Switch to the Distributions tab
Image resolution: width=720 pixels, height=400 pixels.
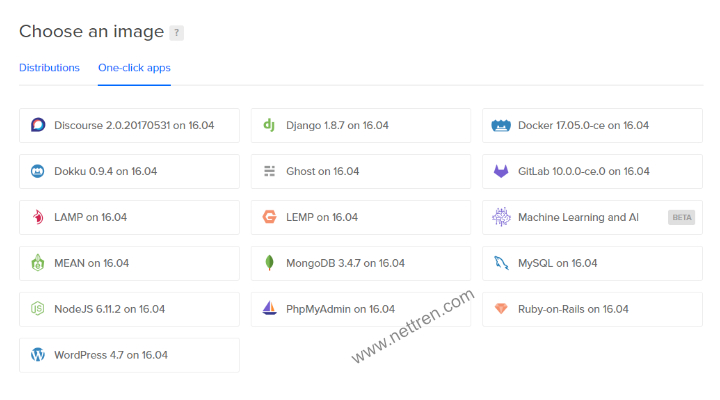coord(49,68)
